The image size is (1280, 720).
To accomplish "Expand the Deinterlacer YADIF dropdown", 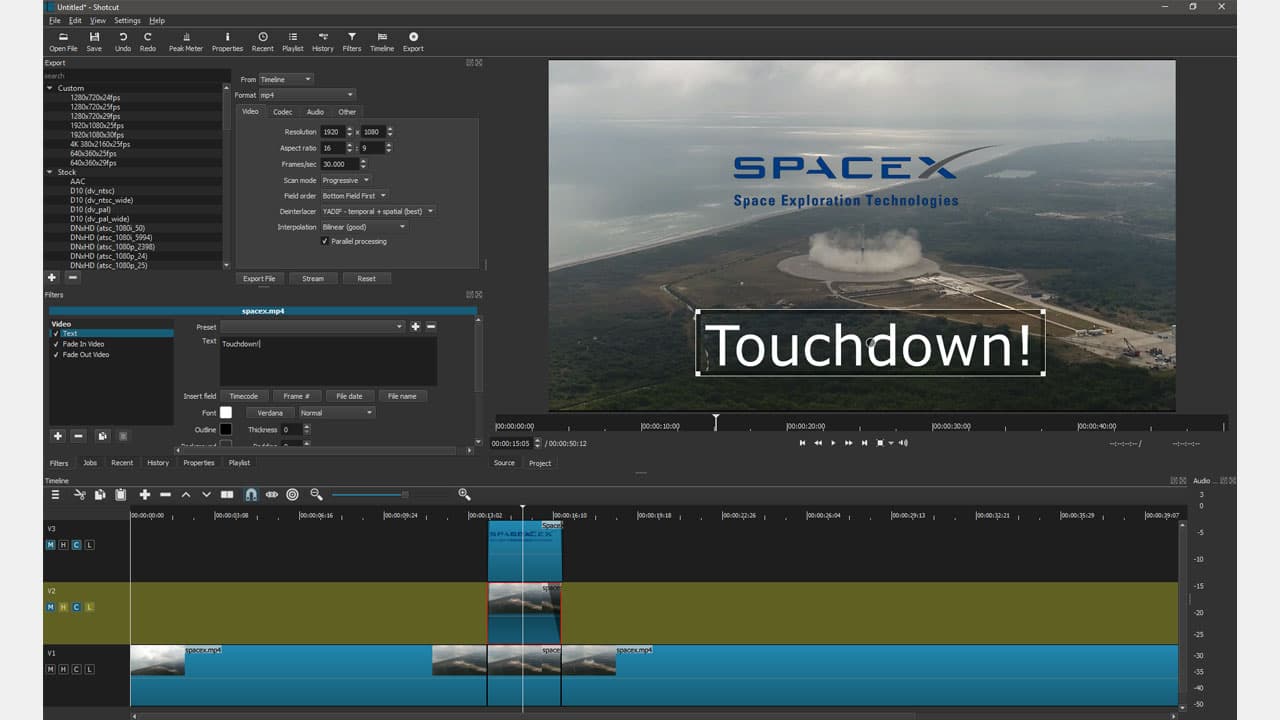I will 377,211.
